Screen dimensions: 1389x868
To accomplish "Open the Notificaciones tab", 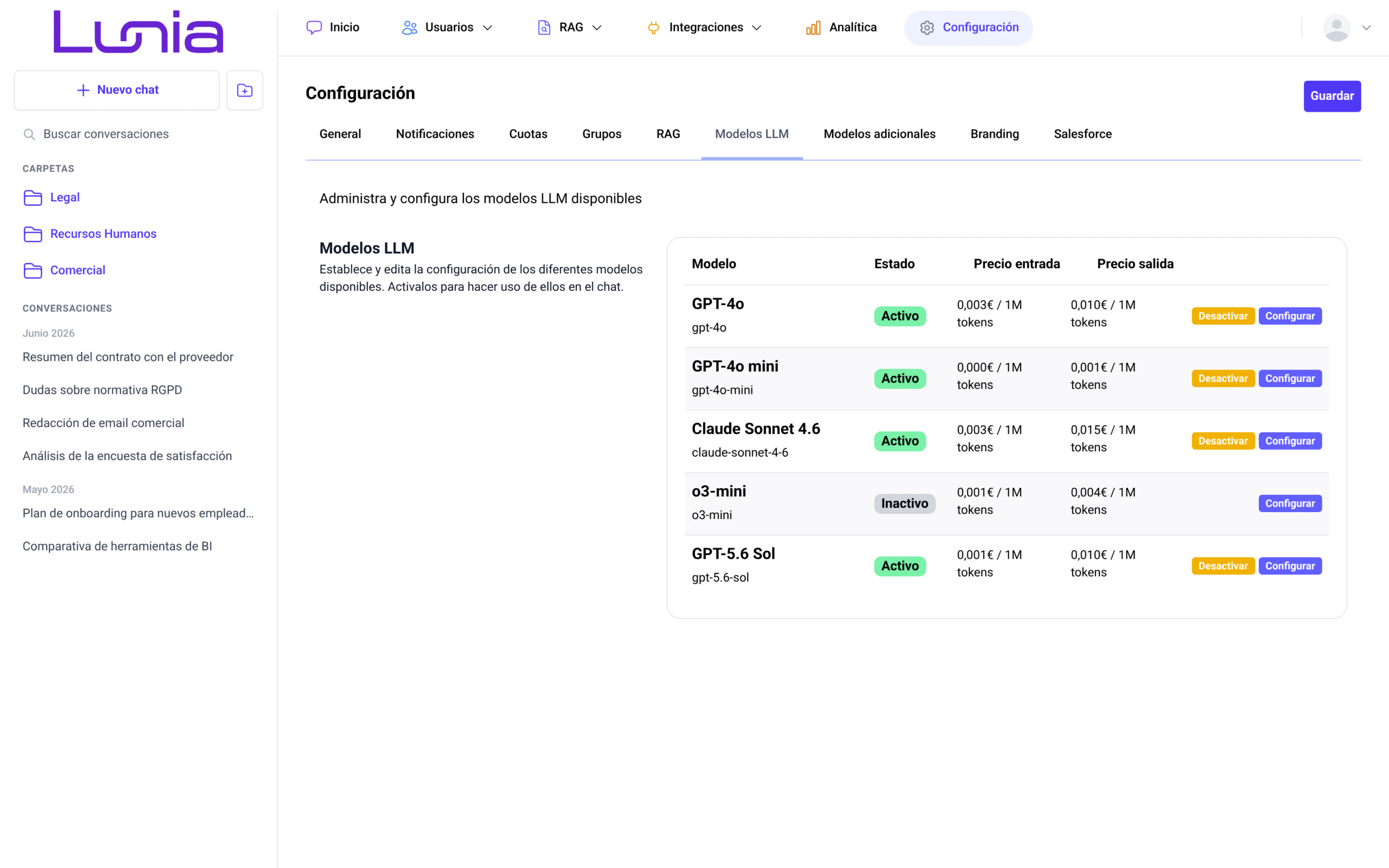I will 435,135.
